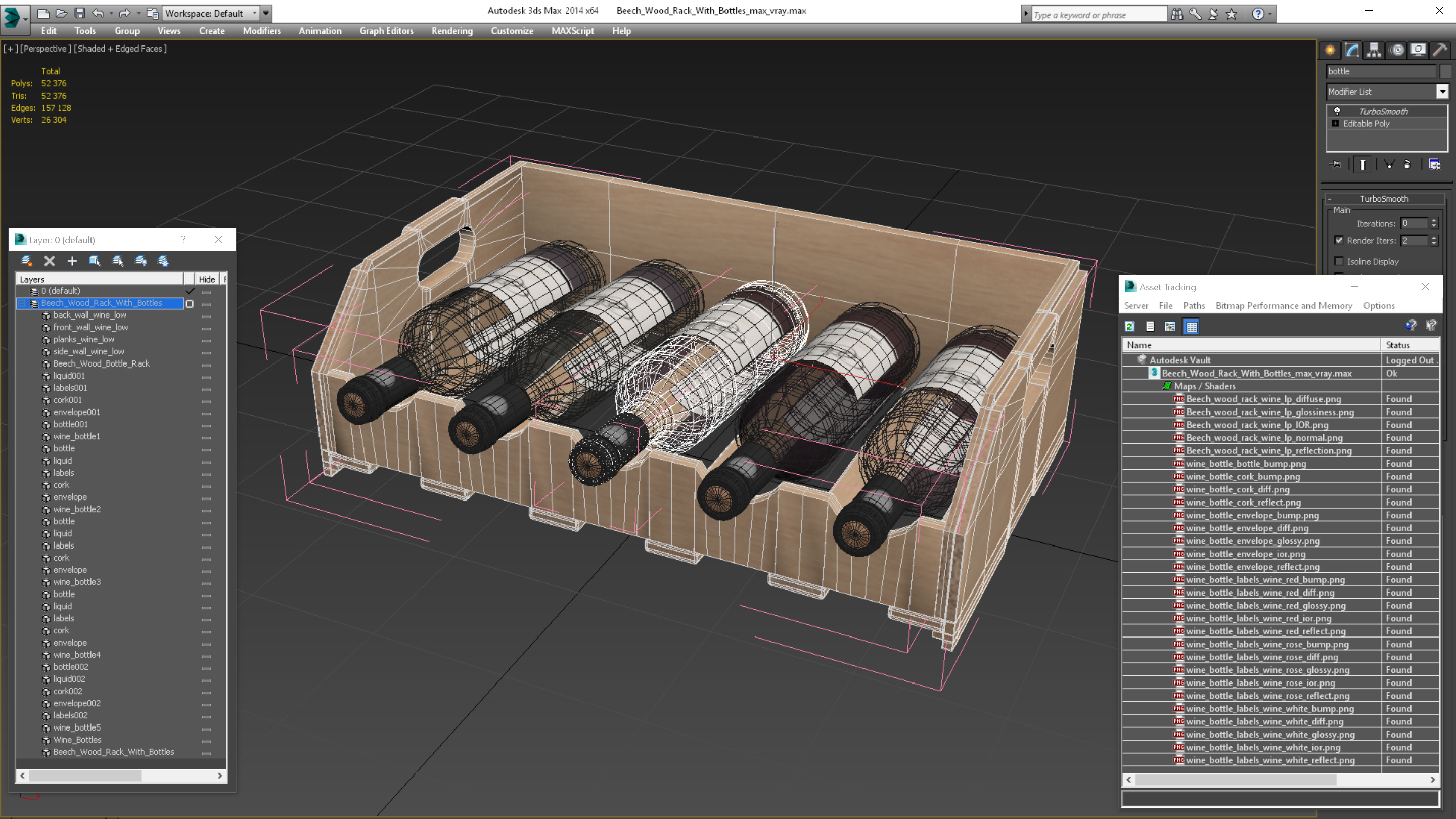Open the Utilities hammer tab
1456x819 pixels.
click(x=1440, y=51)
